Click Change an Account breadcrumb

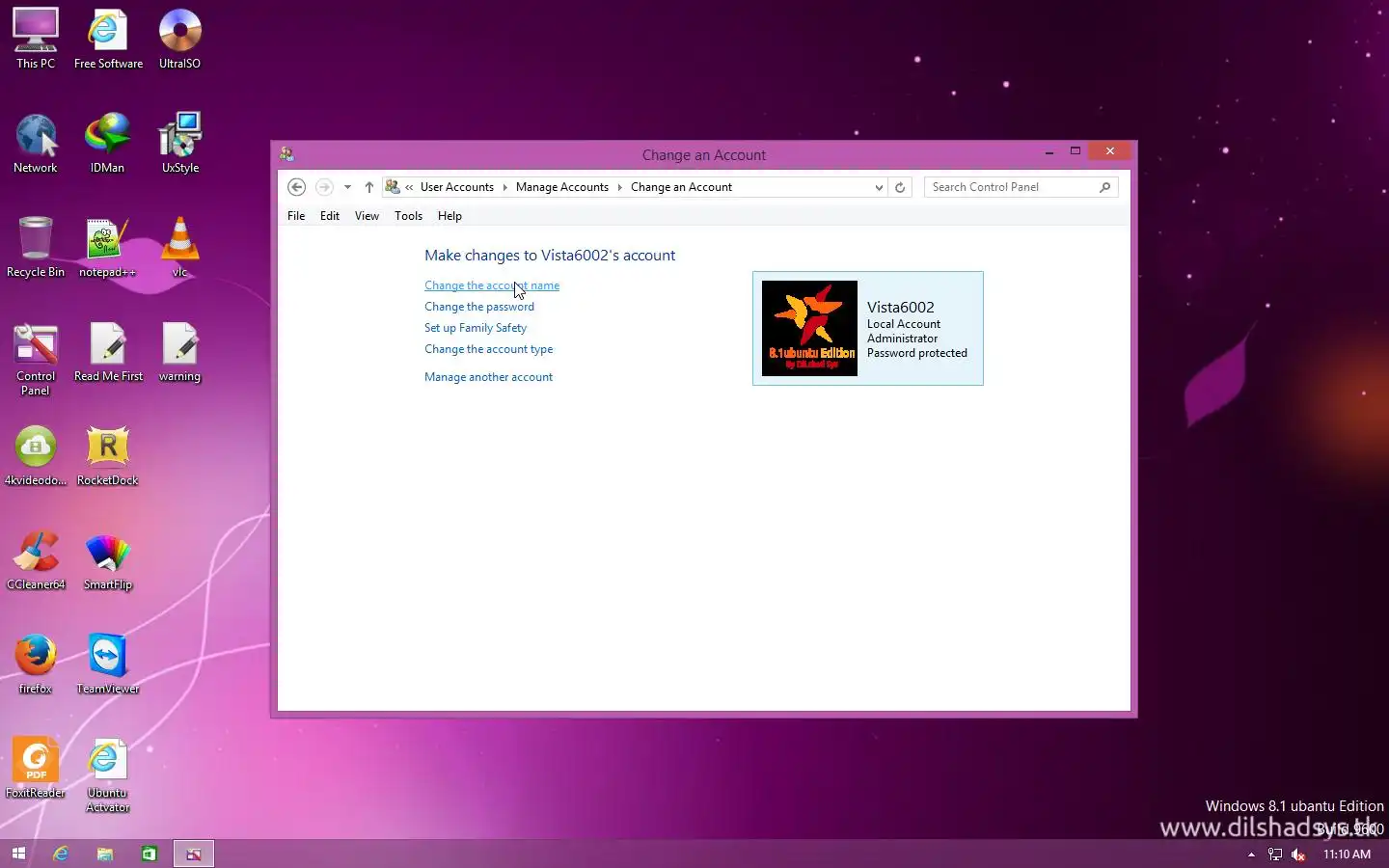(681, 187)
